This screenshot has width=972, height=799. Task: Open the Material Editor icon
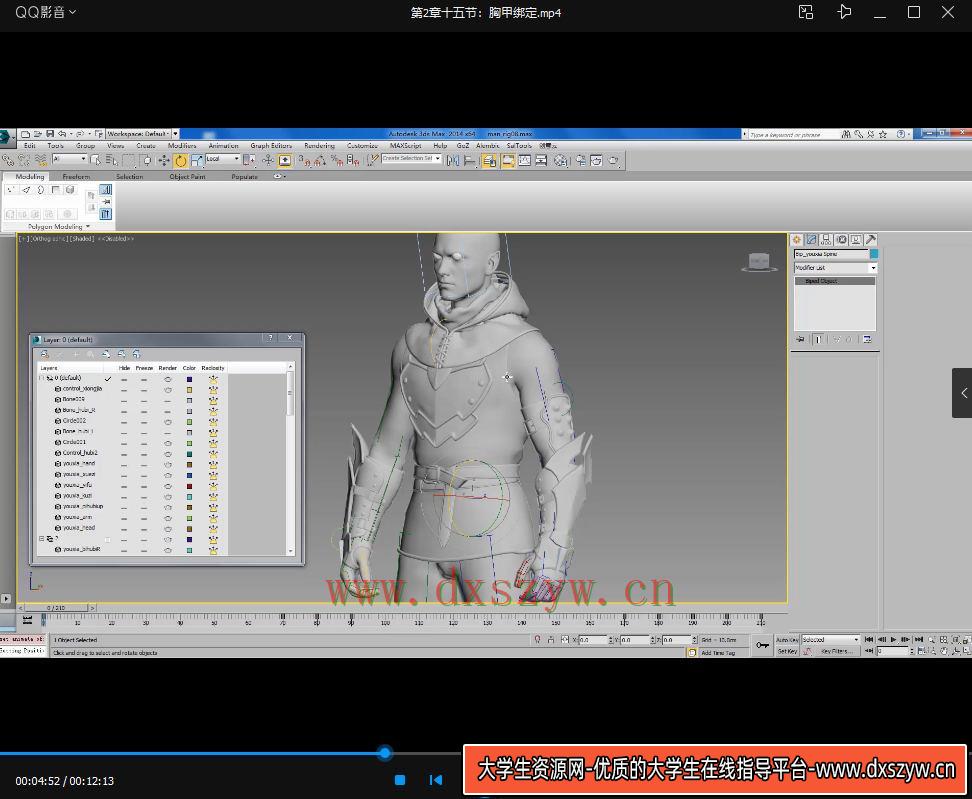[561, 161]
